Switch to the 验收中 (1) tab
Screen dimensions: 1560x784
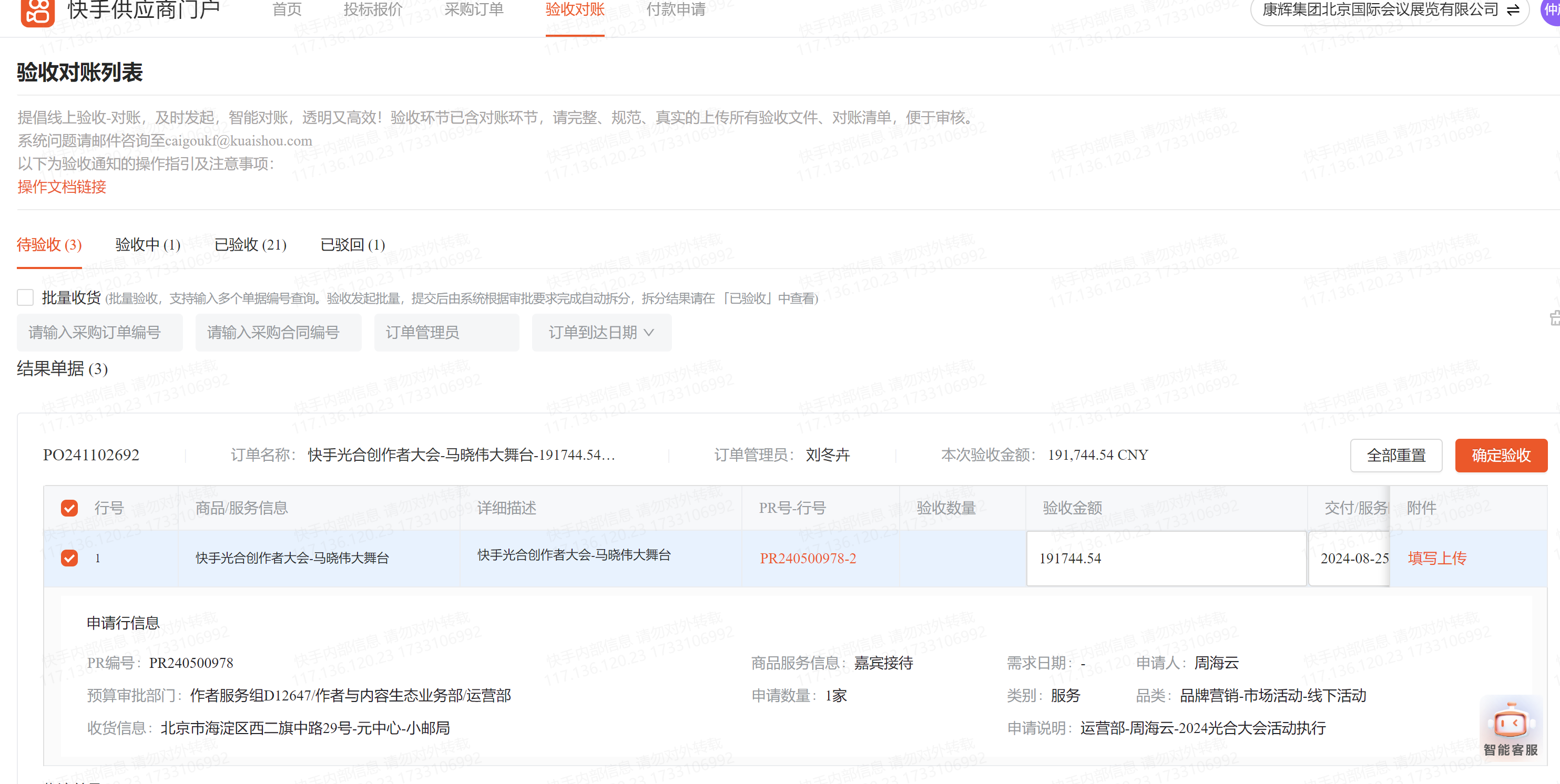148,244
